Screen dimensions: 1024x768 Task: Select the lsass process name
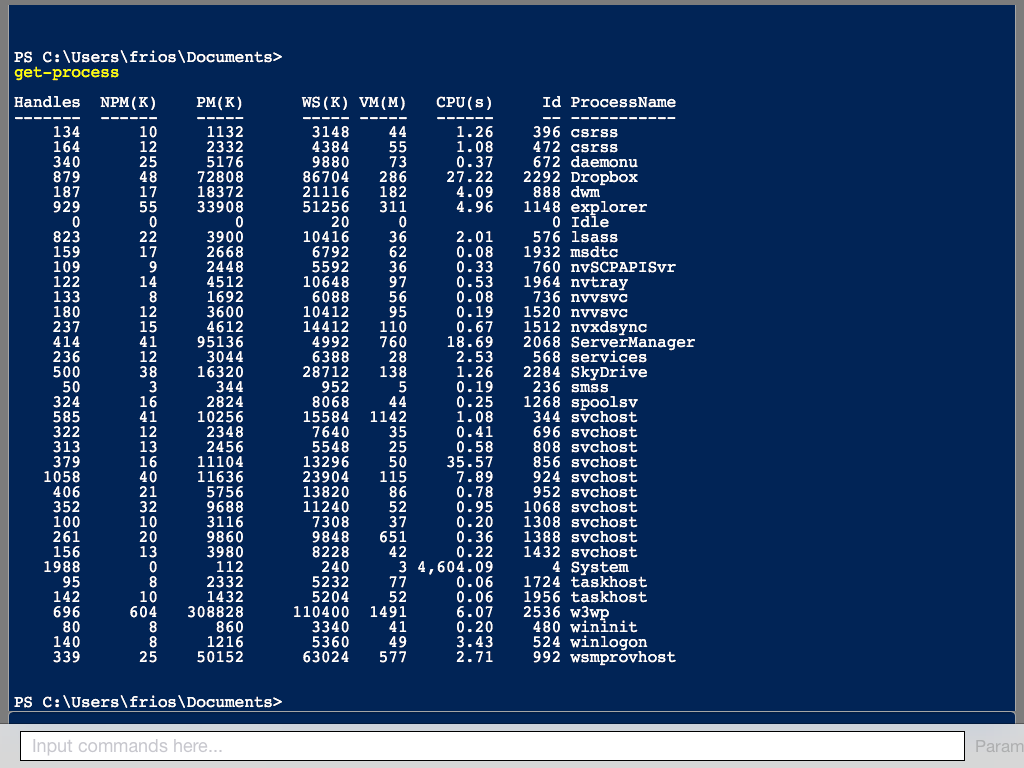pos(594,238)
